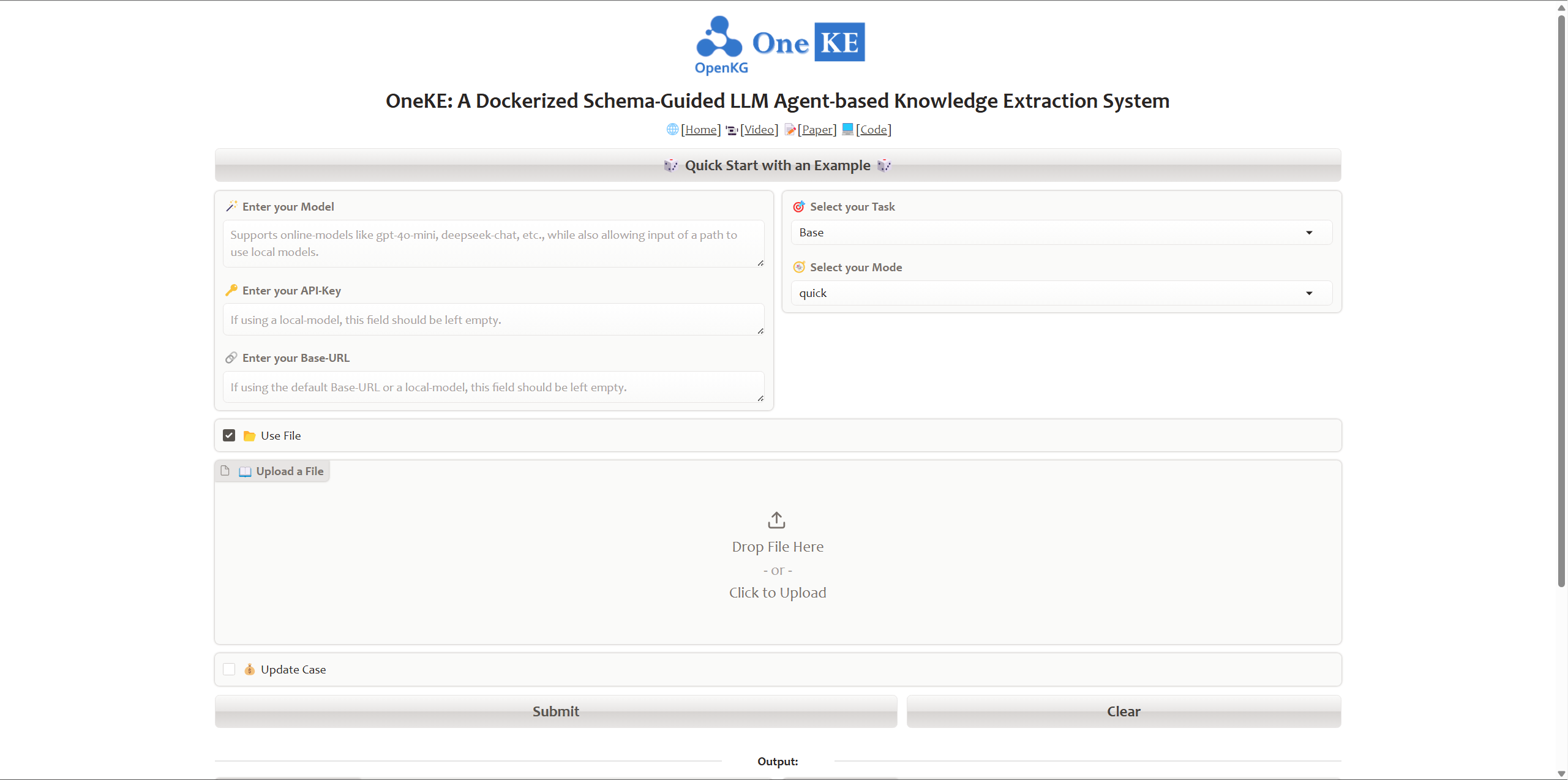Enable the Update Case checkbox
The width and height of the screenshot is (1568, 780).
pos(229,669)
